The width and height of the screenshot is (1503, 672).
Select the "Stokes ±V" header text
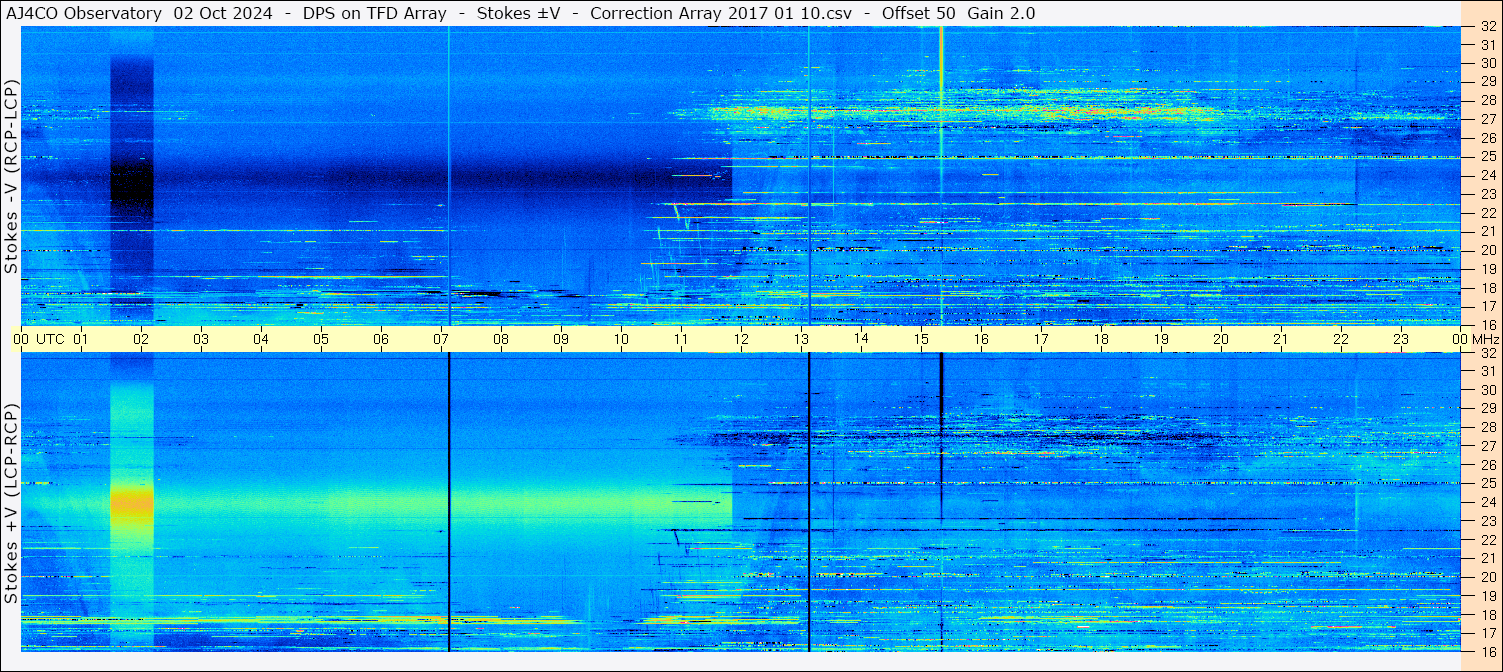point(518,13)
